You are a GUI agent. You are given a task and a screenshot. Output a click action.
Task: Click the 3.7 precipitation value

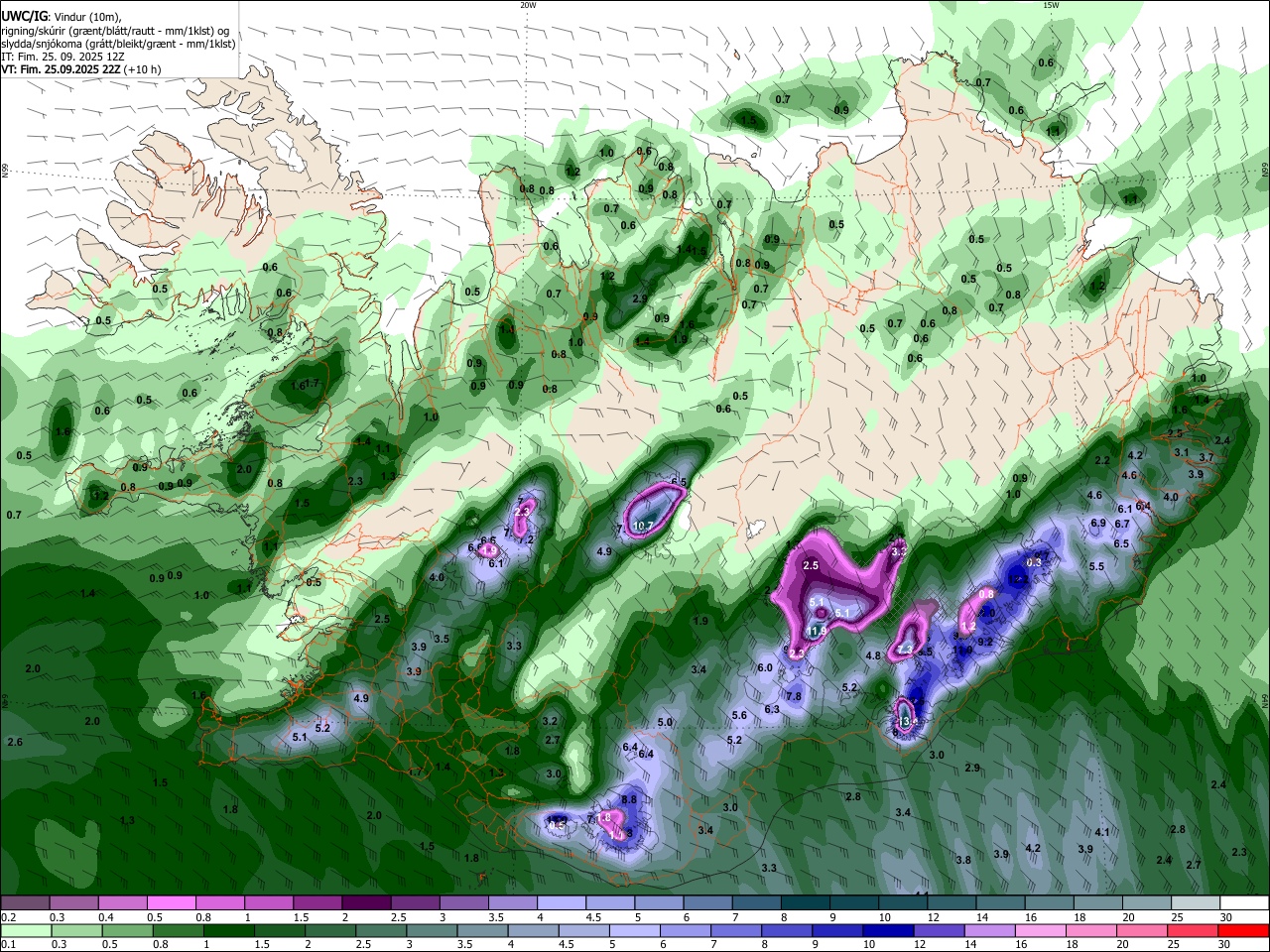(1206, 457)
